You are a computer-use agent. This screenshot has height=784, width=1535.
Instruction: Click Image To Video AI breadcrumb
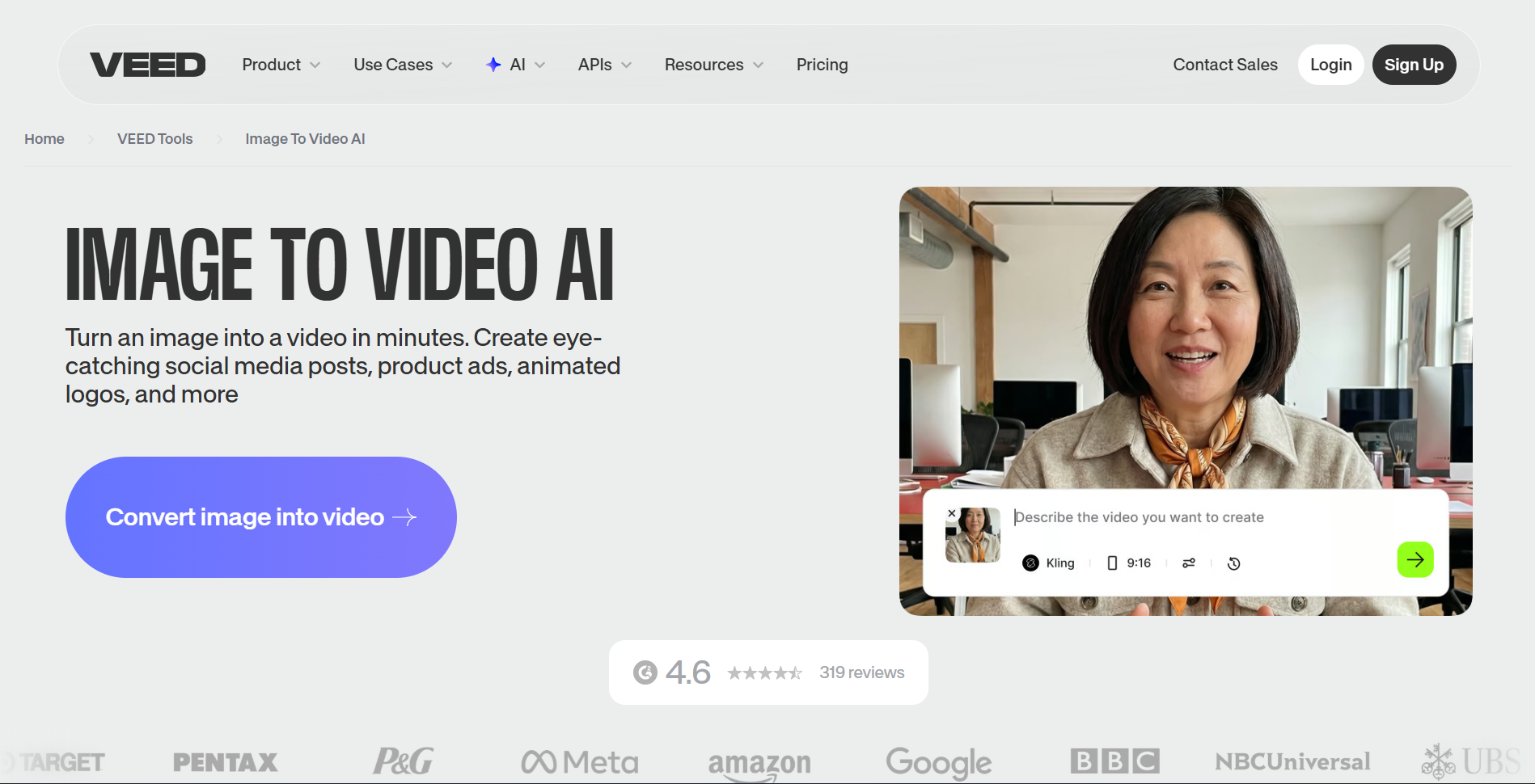click(x=305, y=139)
